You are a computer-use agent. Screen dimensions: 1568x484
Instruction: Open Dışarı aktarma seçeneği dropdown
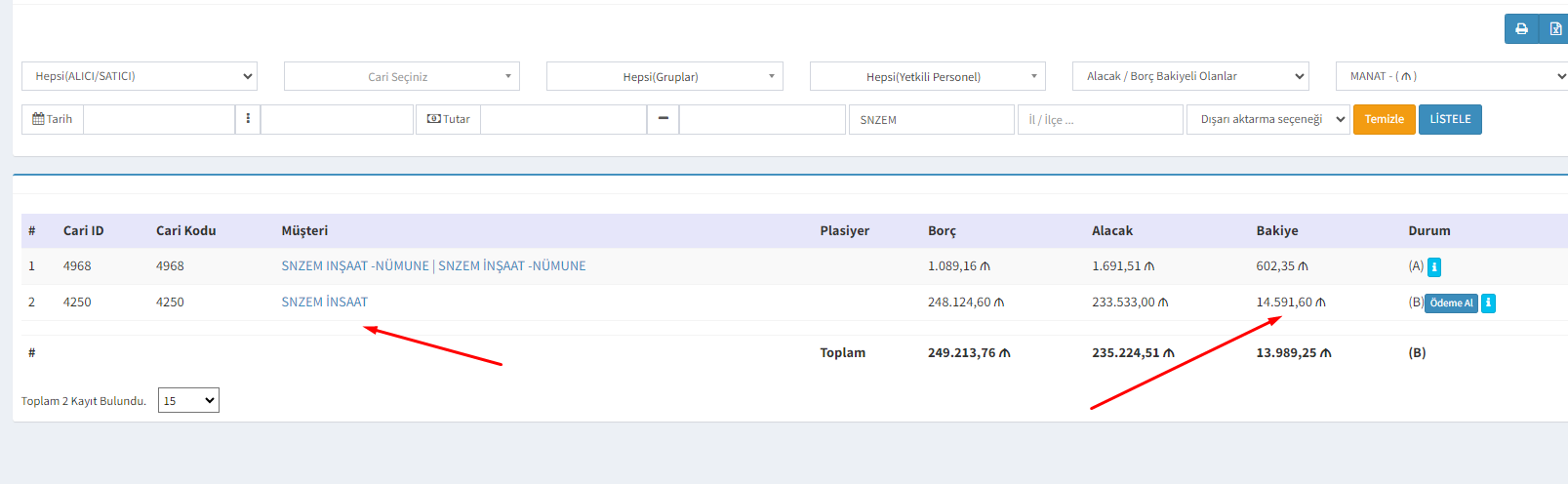point(1267,119)
